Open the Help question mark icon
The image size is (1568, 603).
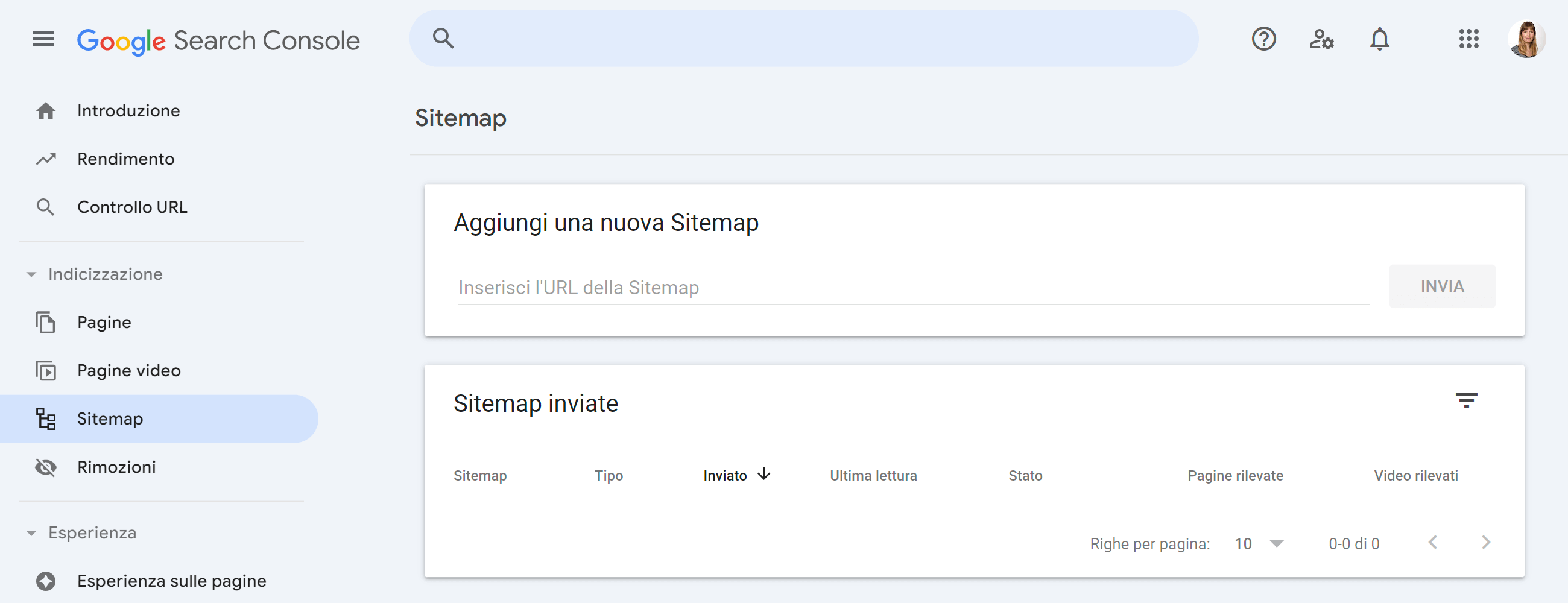pyautogui.click(x=1263, y=39)
